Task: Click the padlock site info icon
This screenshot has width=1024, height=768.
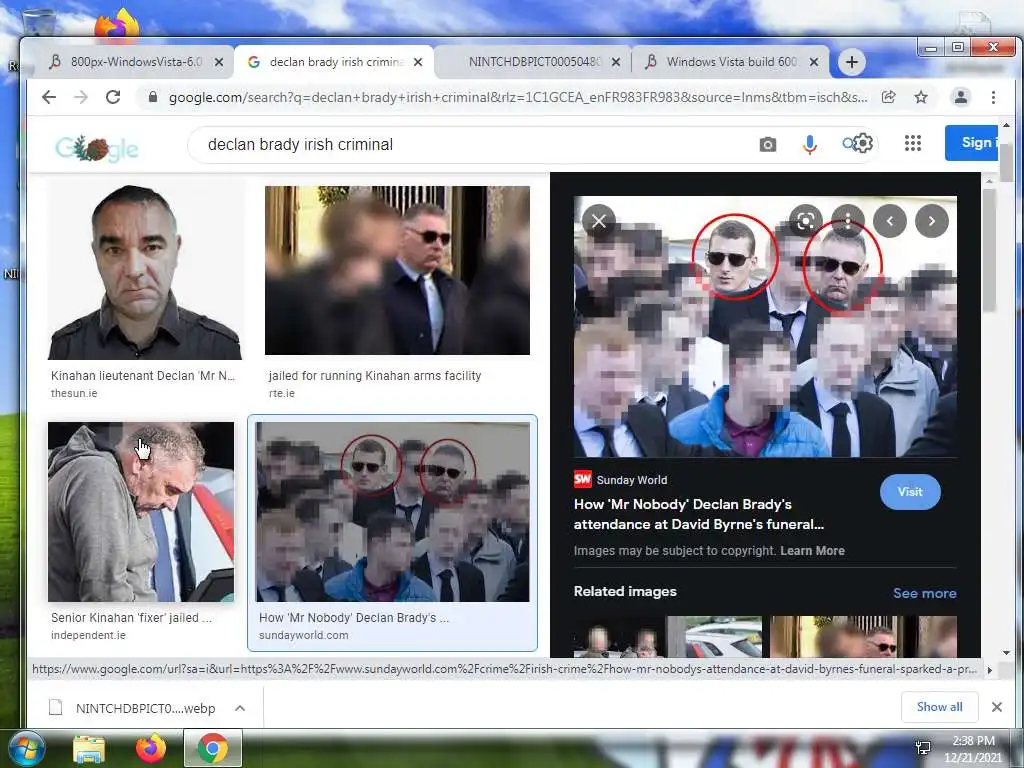Action: point(153,97)
